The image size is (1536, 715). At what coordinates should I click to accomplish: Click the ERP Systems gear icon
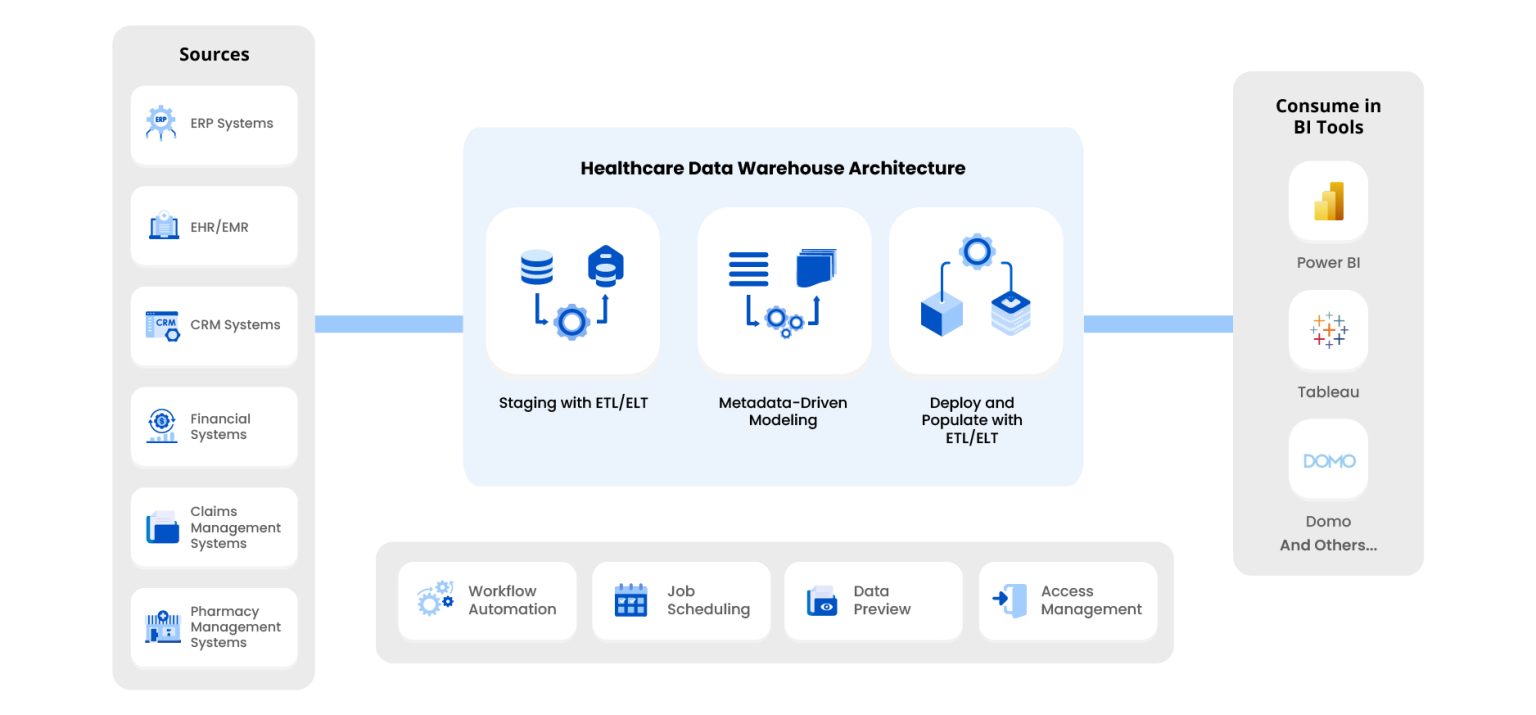pyautogui.click(x=161, y=123)
